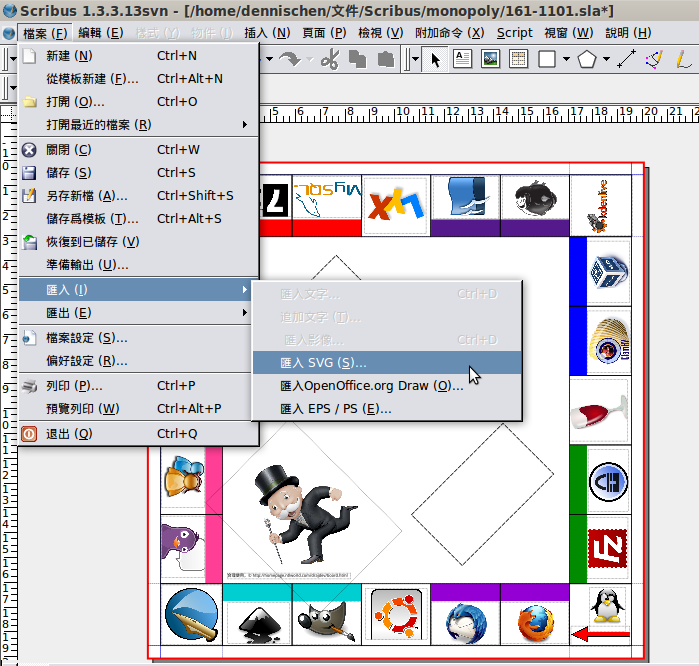Select the Insert Line tool
699x666 pixels.
[x=626, y=59]
